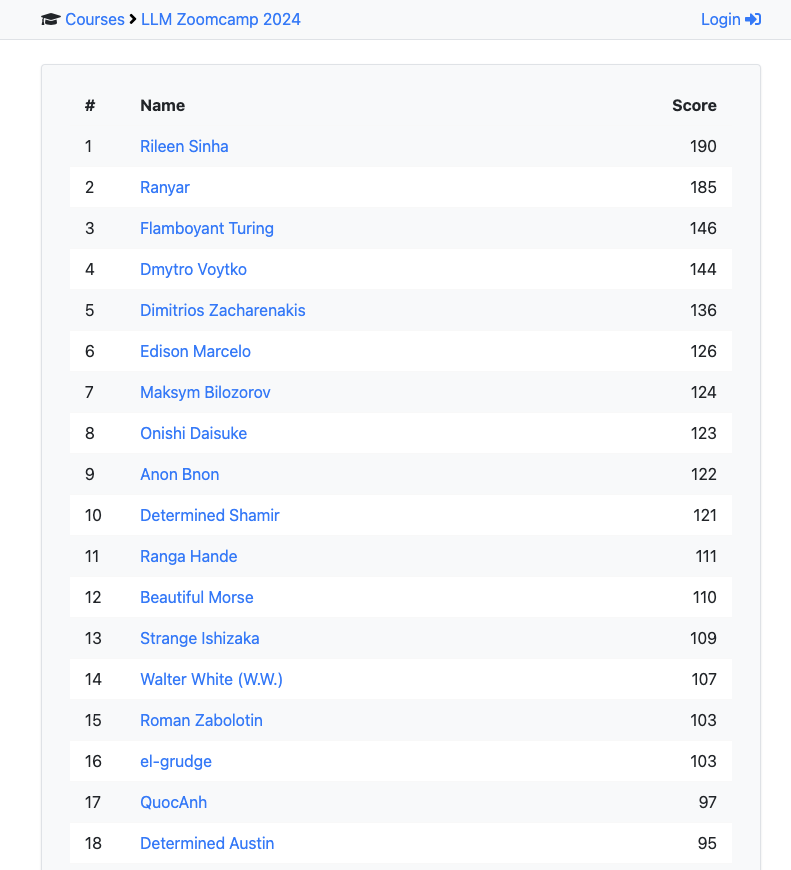
Task: Open Determined Shamir's profile
Action: [x=209, y=515]
